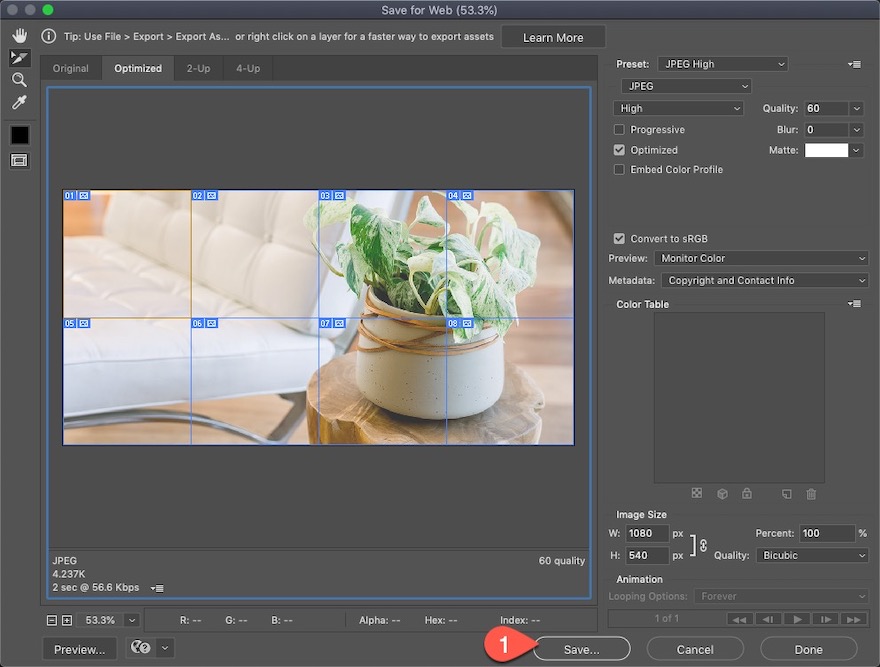Select the Eyedropper tool
The height and width of the screenshot is (667, 880).
(19, 102)
